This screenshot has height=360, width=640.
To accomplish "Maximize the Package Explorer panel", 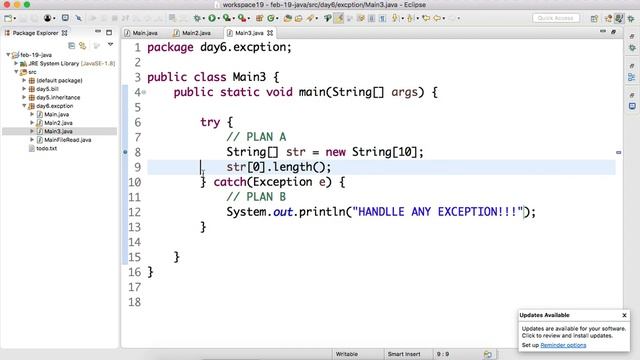I will click(x=109, y=32).
